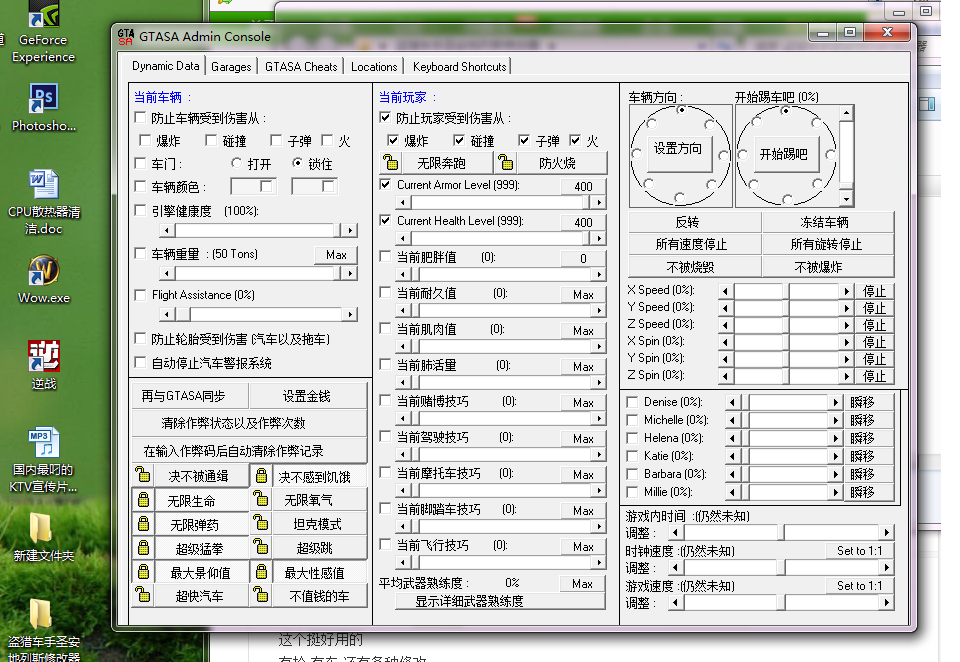
Task: Click the lock icon beside 无限生命
Action: (x=143, y=500)
